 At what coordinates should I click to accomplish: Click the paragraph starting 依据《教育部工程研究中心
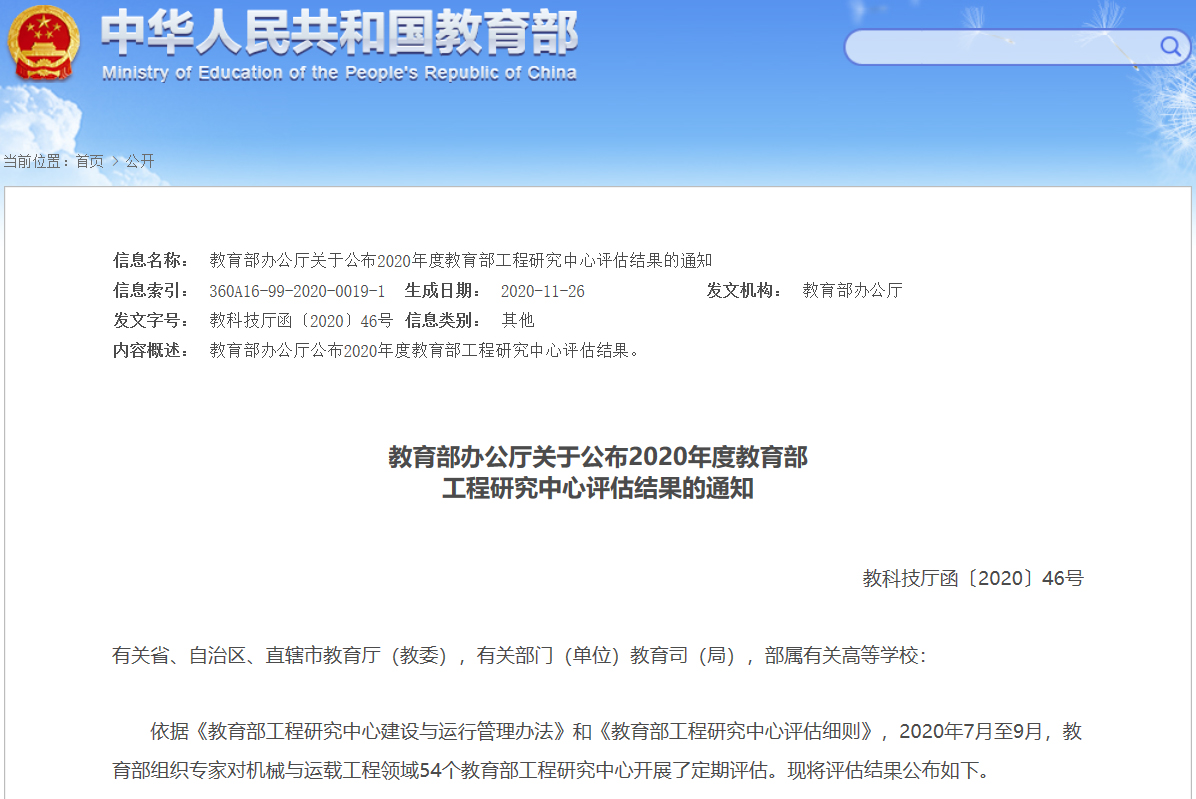click(x=597, y=751)
